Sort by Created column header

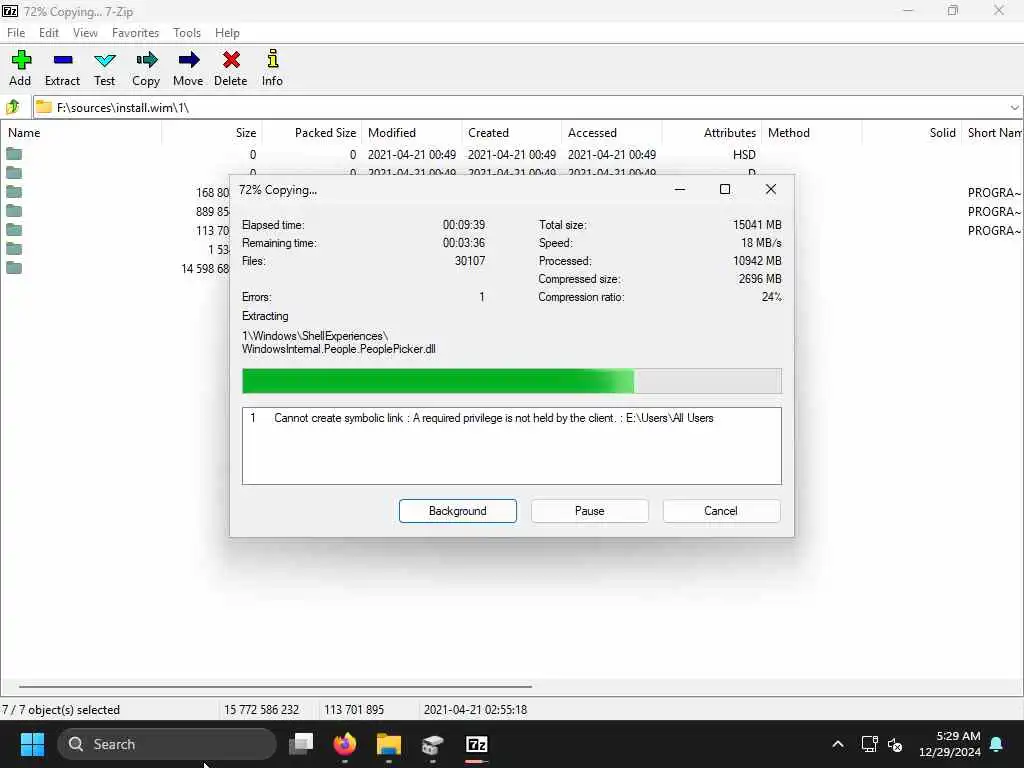pyautogui.click(x=512, y=133)
